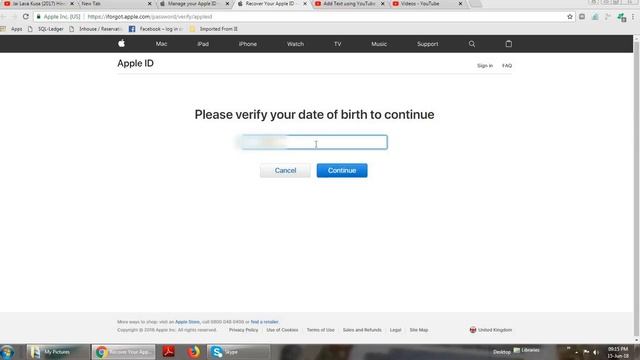Switch to the Add Text using YouTube tab
This screenshot has height=360, width=640.
click(349, 4)
